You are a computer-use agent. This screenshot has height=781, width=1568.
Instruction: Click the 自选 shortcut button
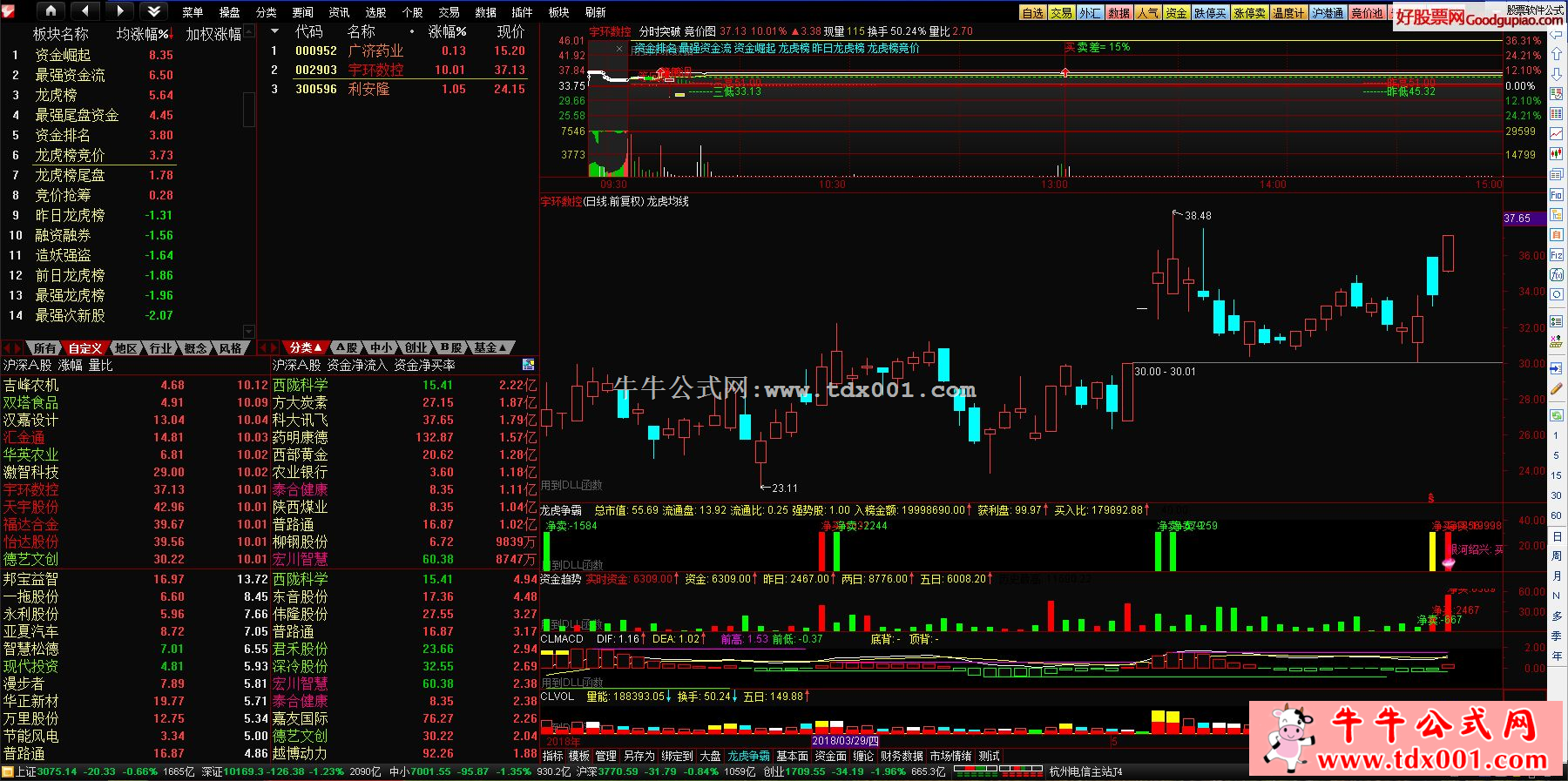(x=1033, y=13)
